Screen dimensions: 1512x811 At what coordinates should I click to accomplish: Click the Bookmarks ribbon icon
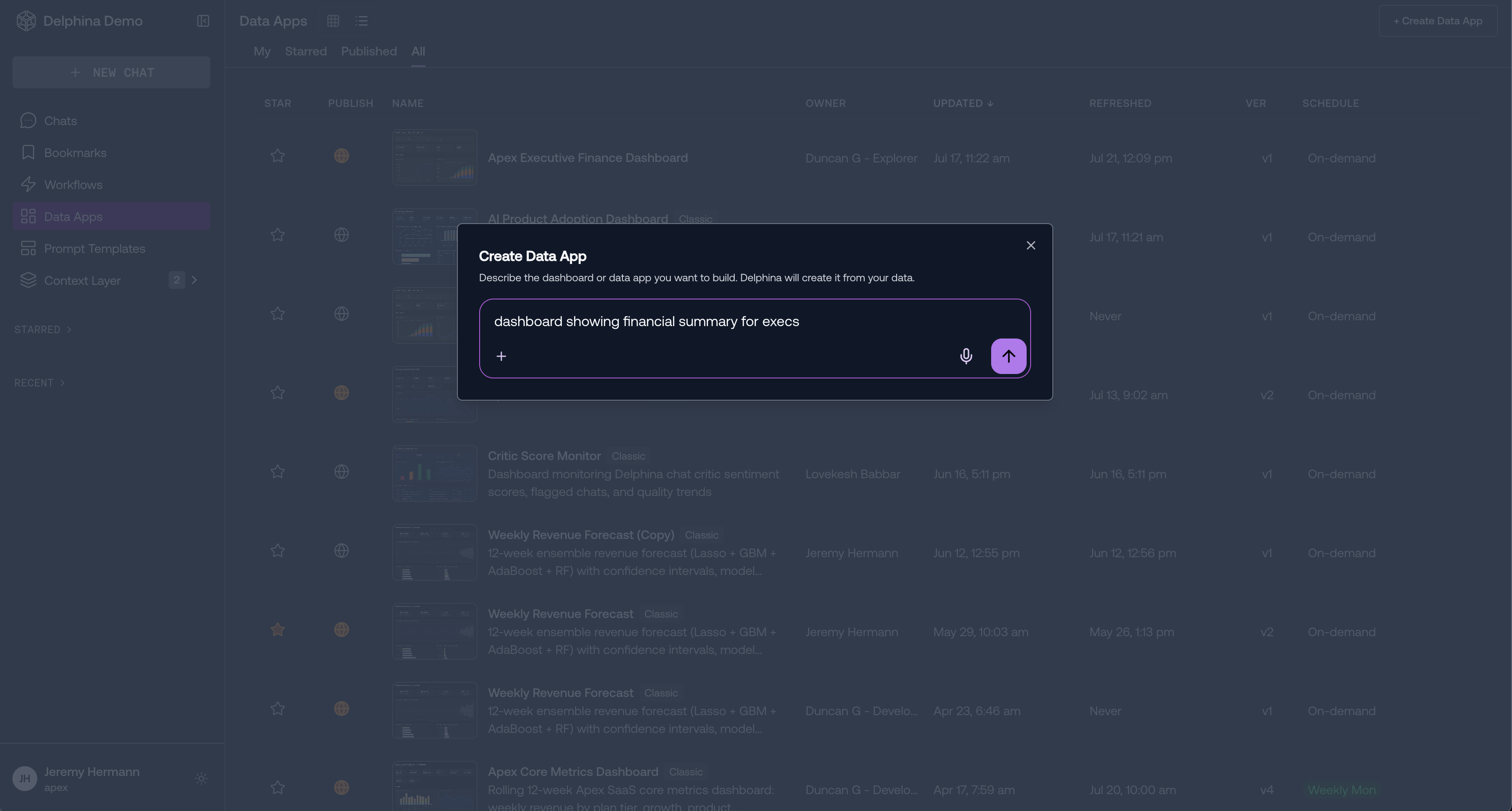pos(28,153)
